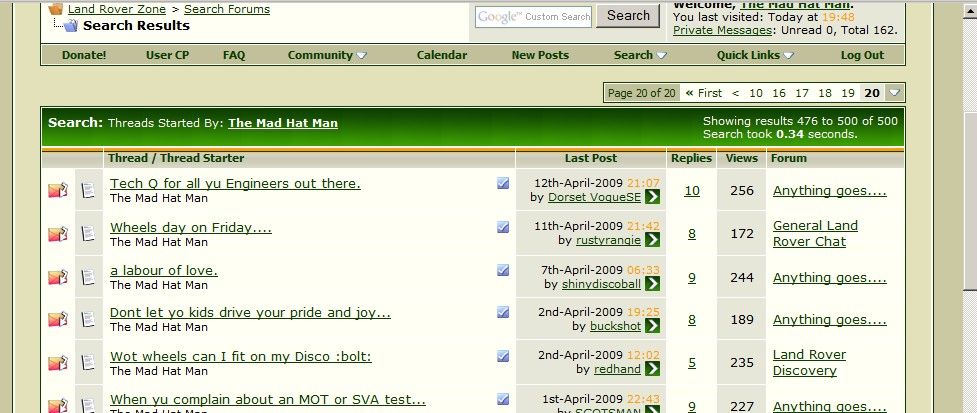
Task: Open FAQ in navigation bar
Action: (x=234, y=55)
